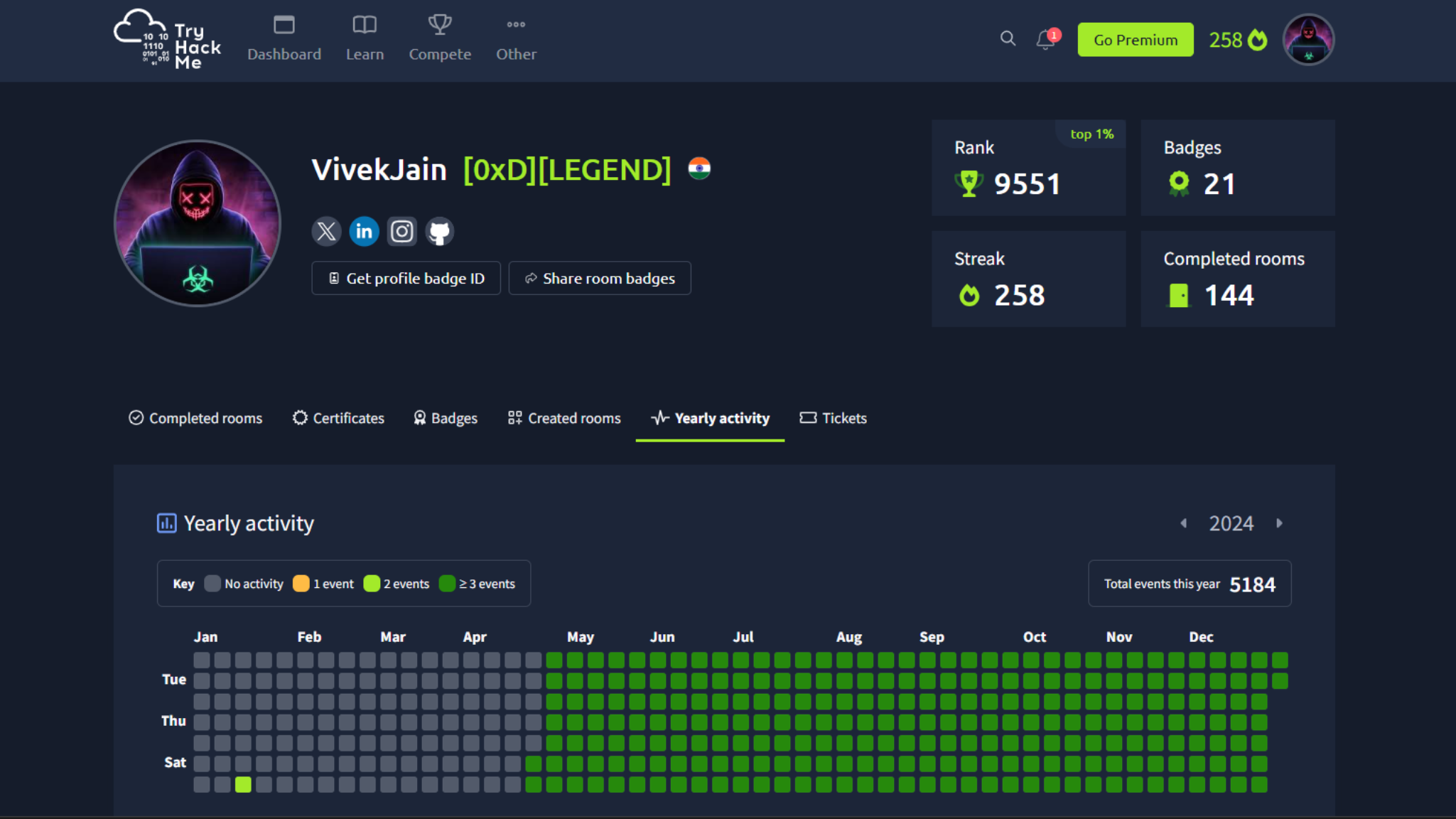This screenshot has width=1456, height=819.
Task: Click the No activity gray key swatch
Action: [x=212, y=584]
